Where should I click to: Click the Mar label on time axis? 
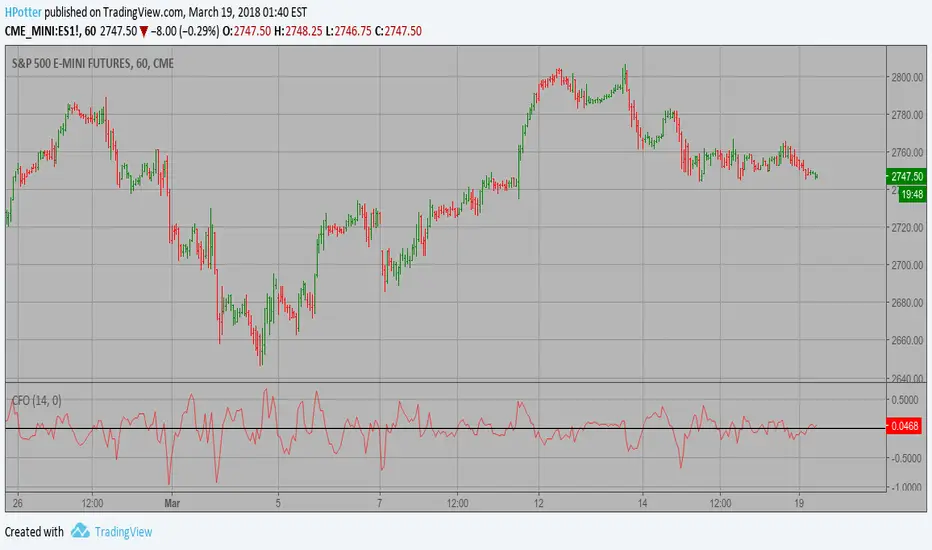coord(172,503)
